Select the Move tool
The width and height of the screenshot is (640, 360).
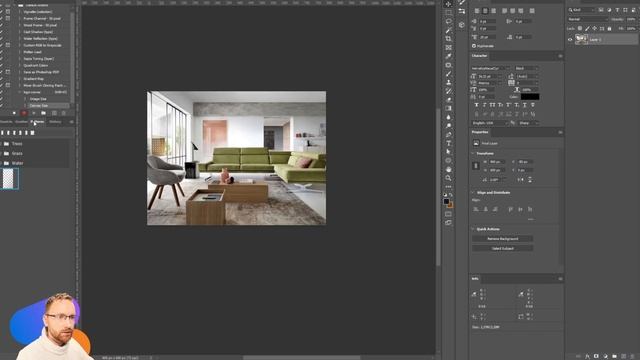tap(448, 4)
